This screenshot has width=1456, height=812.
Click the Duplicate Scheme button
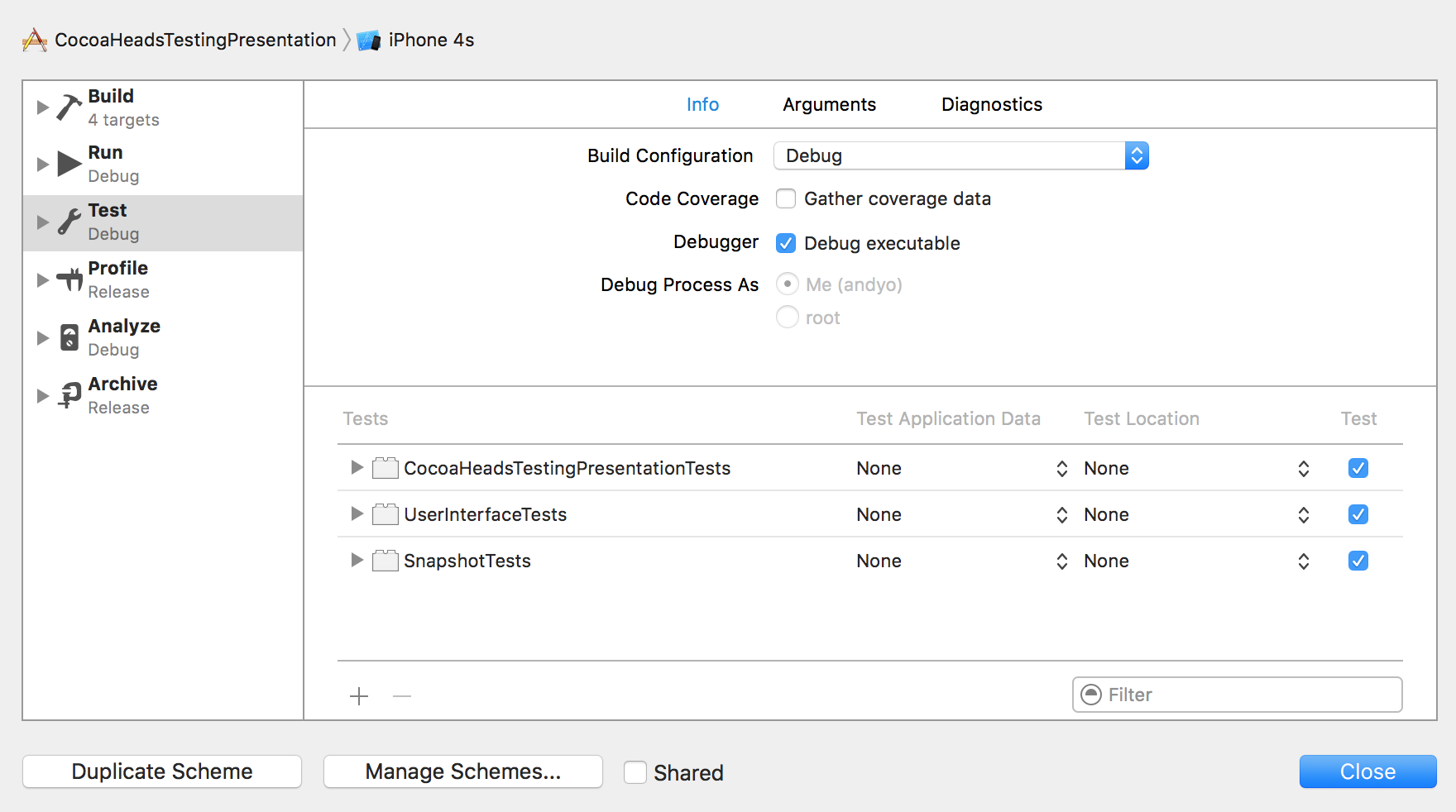(x=162, y=771)
